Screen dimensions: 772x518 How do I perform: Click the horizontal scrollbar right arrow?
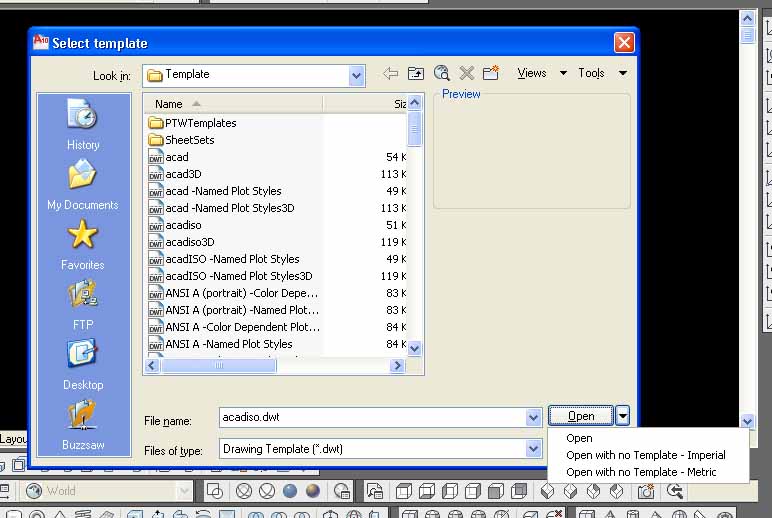(x=397, y=365)
